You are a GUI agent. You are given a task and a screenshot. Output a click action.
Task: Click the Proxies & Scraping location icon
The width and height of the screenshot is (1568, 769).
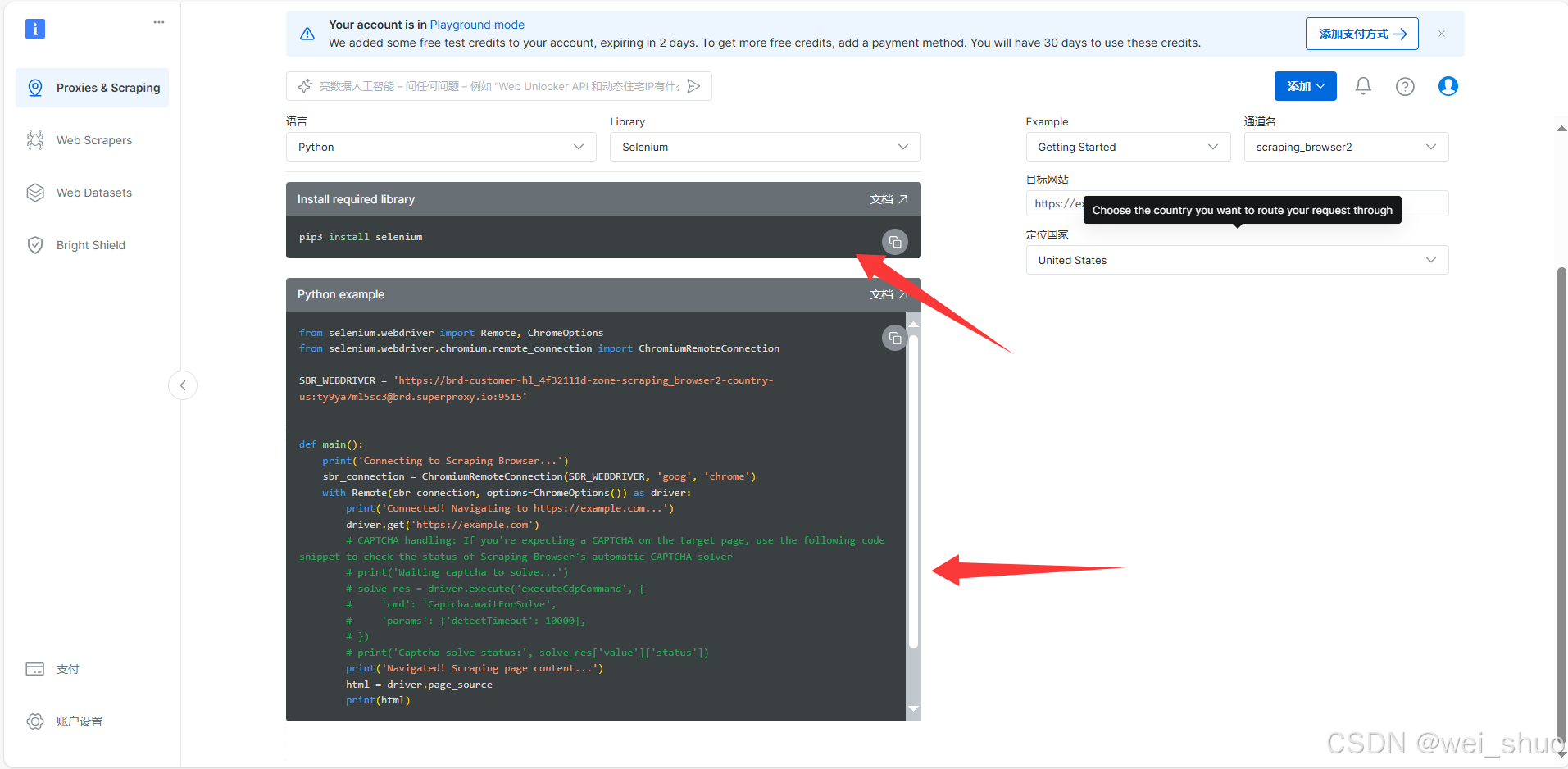tap(35, 88)
